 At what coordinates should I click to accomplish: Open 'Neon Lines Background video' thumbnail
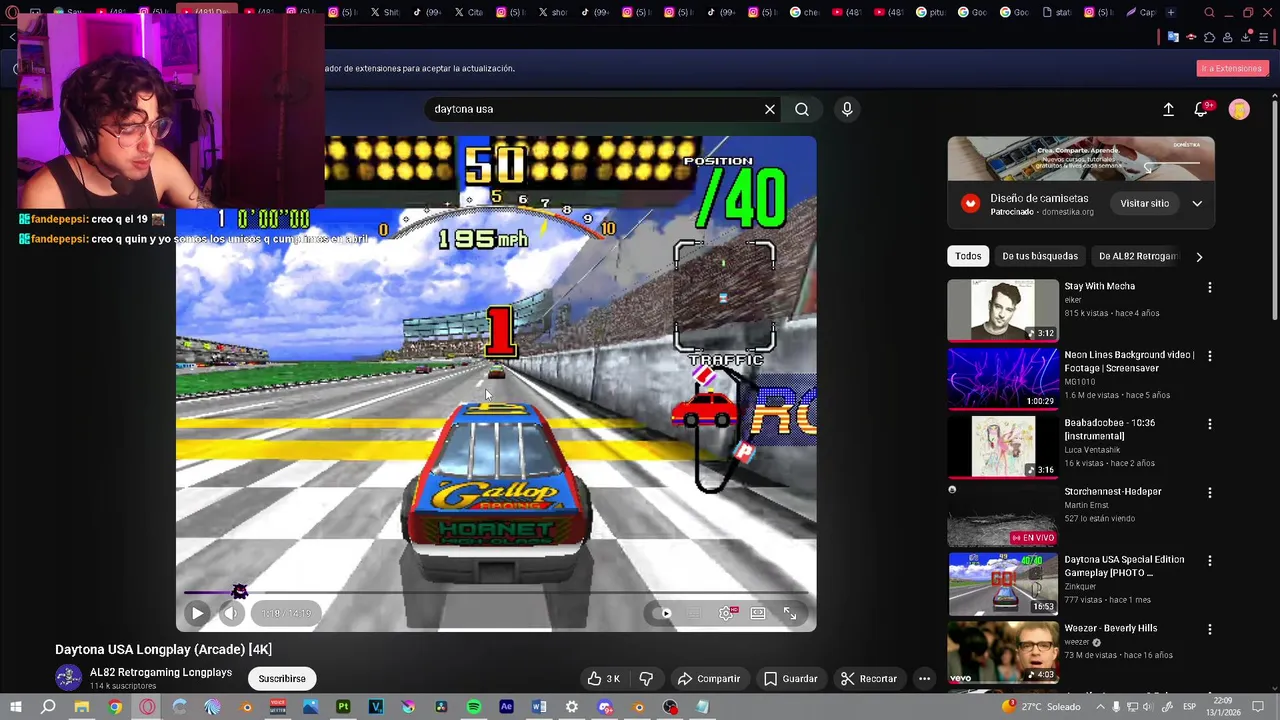[1003, 378]
